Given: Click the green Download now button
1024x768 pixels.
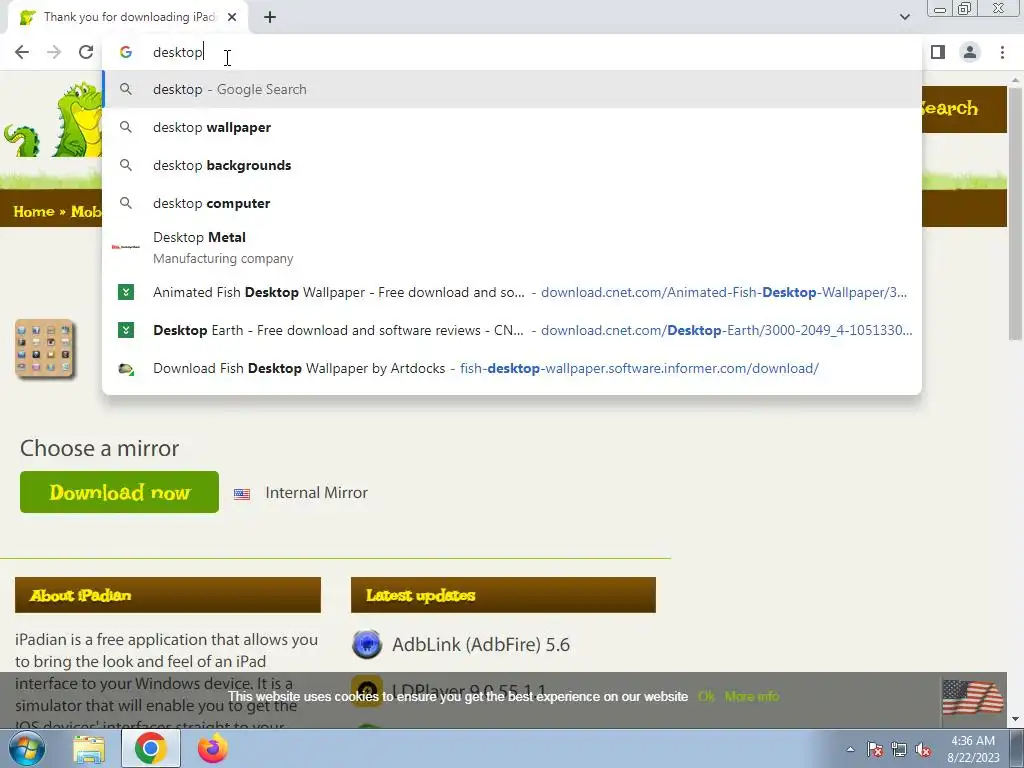Looking at the screenshot, I should 120,492.
